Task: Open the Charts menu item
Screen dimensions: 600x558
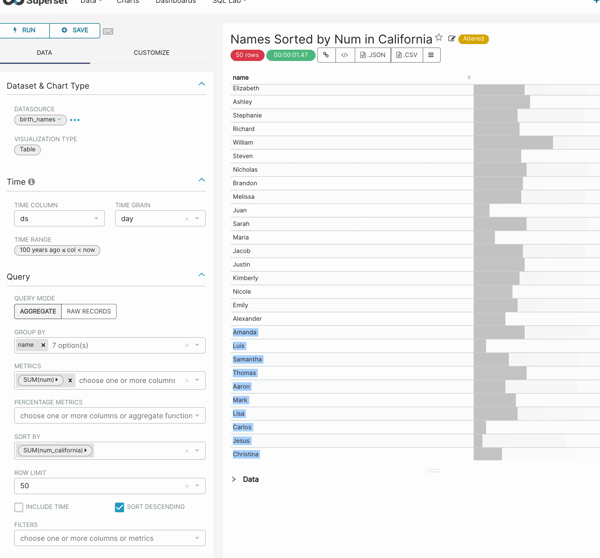Action: 128,2
